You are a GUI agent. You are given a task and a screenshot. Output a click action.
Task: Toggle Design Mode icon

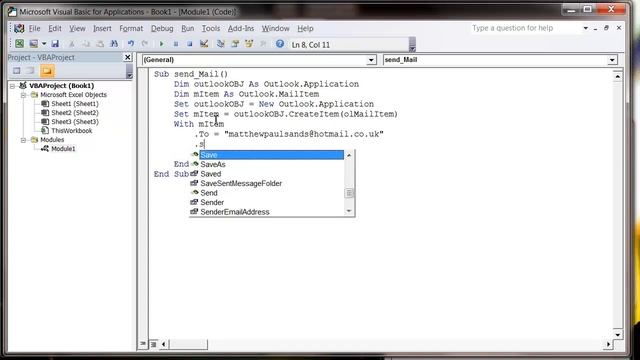204,44
